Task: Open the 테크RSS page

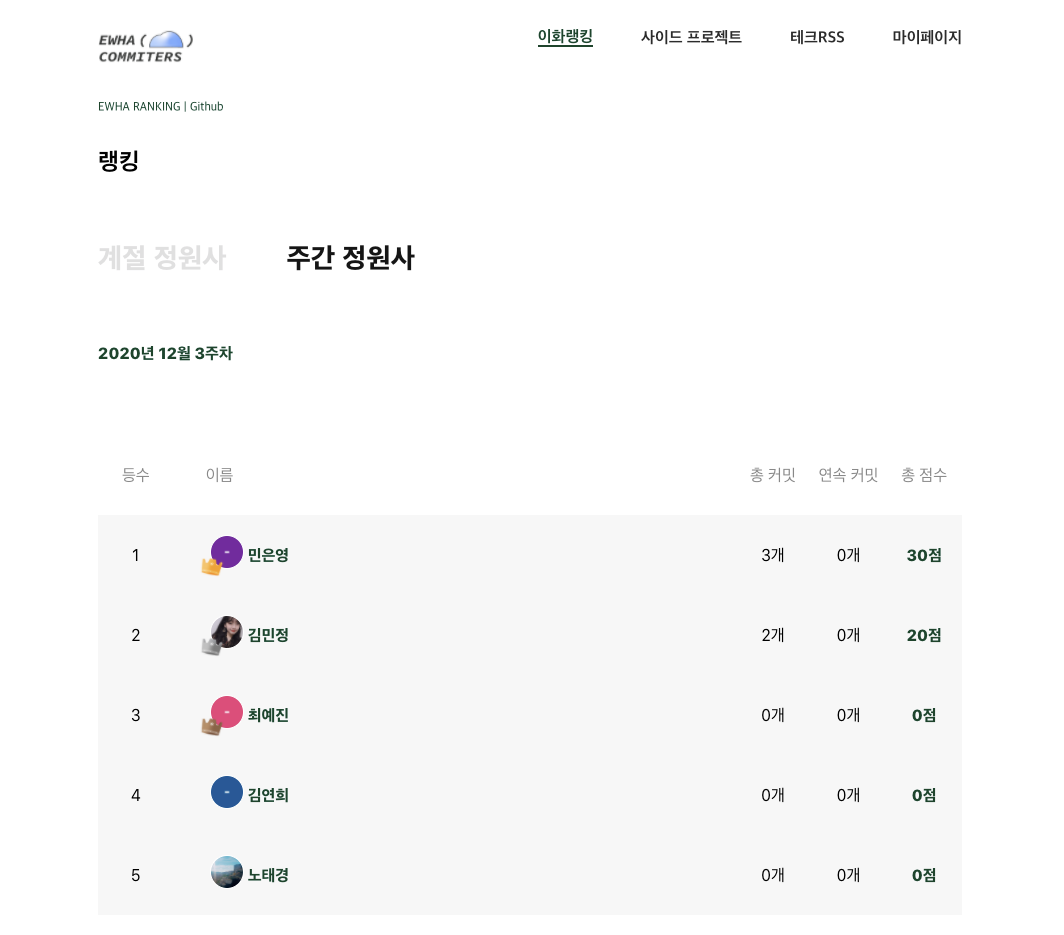Action: click(x=817, y=37)
